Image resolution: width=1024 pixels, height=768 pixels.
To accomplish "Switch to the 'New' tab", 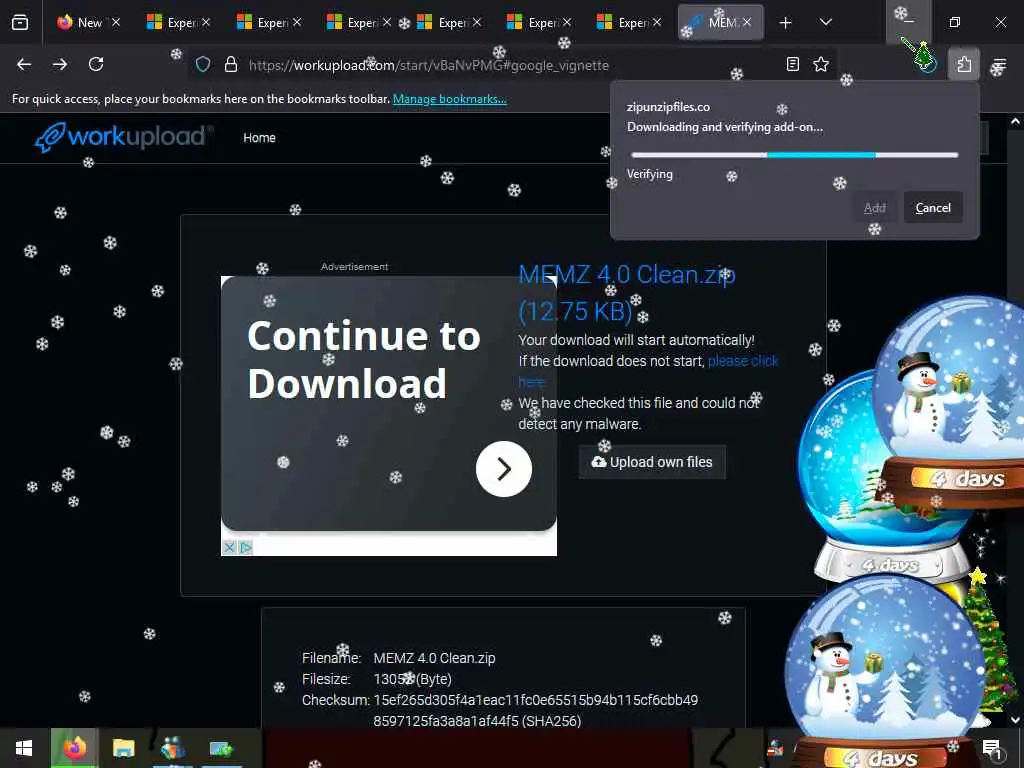I will [x=89, y=23].
